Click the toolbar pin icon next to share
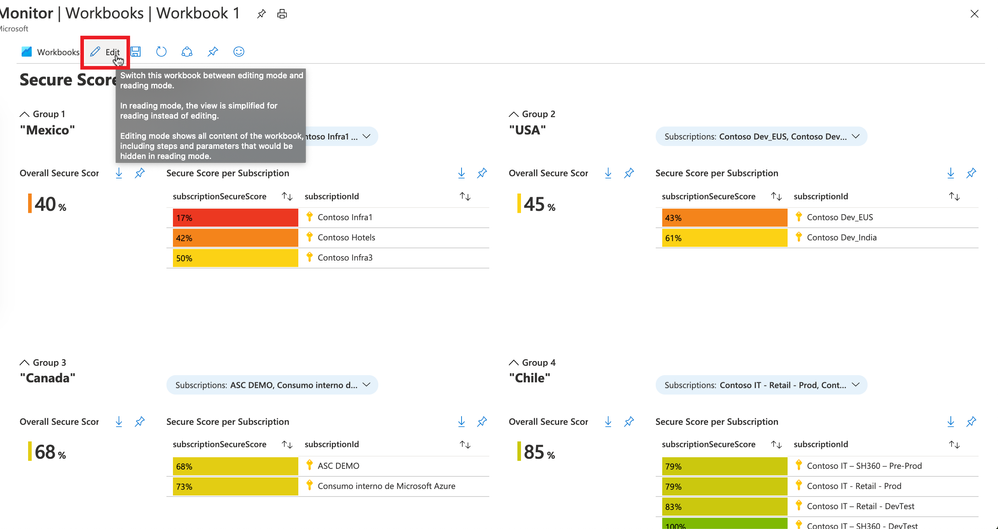The image size is (998, 529). click(x=213, y=52)
